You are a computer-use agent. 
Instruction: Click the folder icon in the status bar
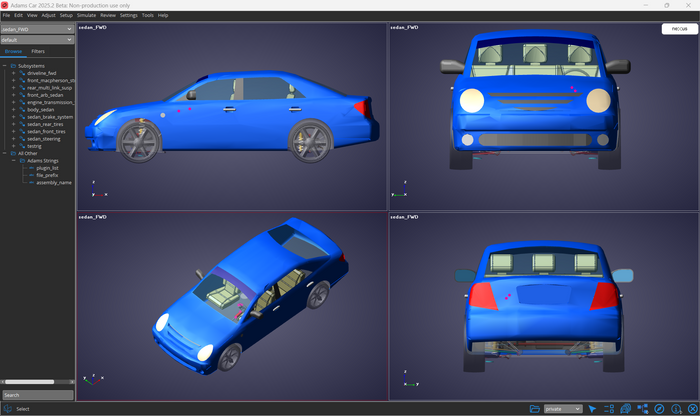point(535,409)
